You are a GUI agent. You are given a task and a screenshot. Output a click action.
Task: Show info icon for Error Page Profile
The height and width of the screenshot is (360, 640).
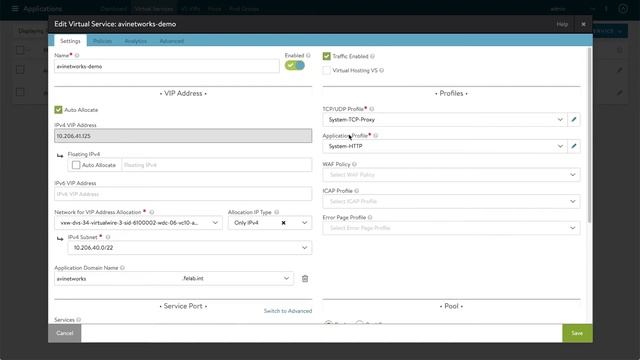pos(370,218)
